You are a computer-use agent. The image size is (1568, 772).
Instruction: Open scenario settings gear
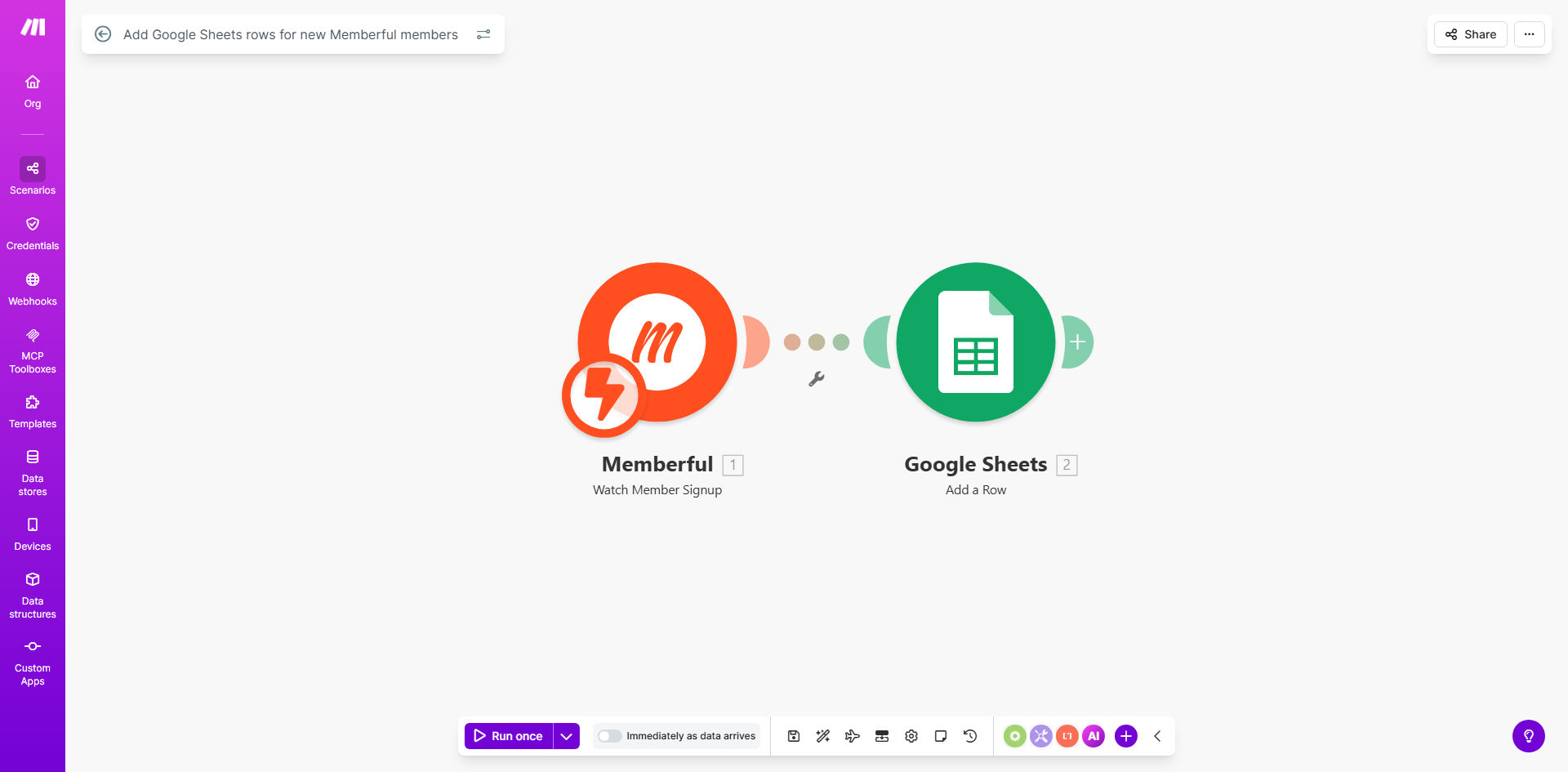click(x=911, y=736)
